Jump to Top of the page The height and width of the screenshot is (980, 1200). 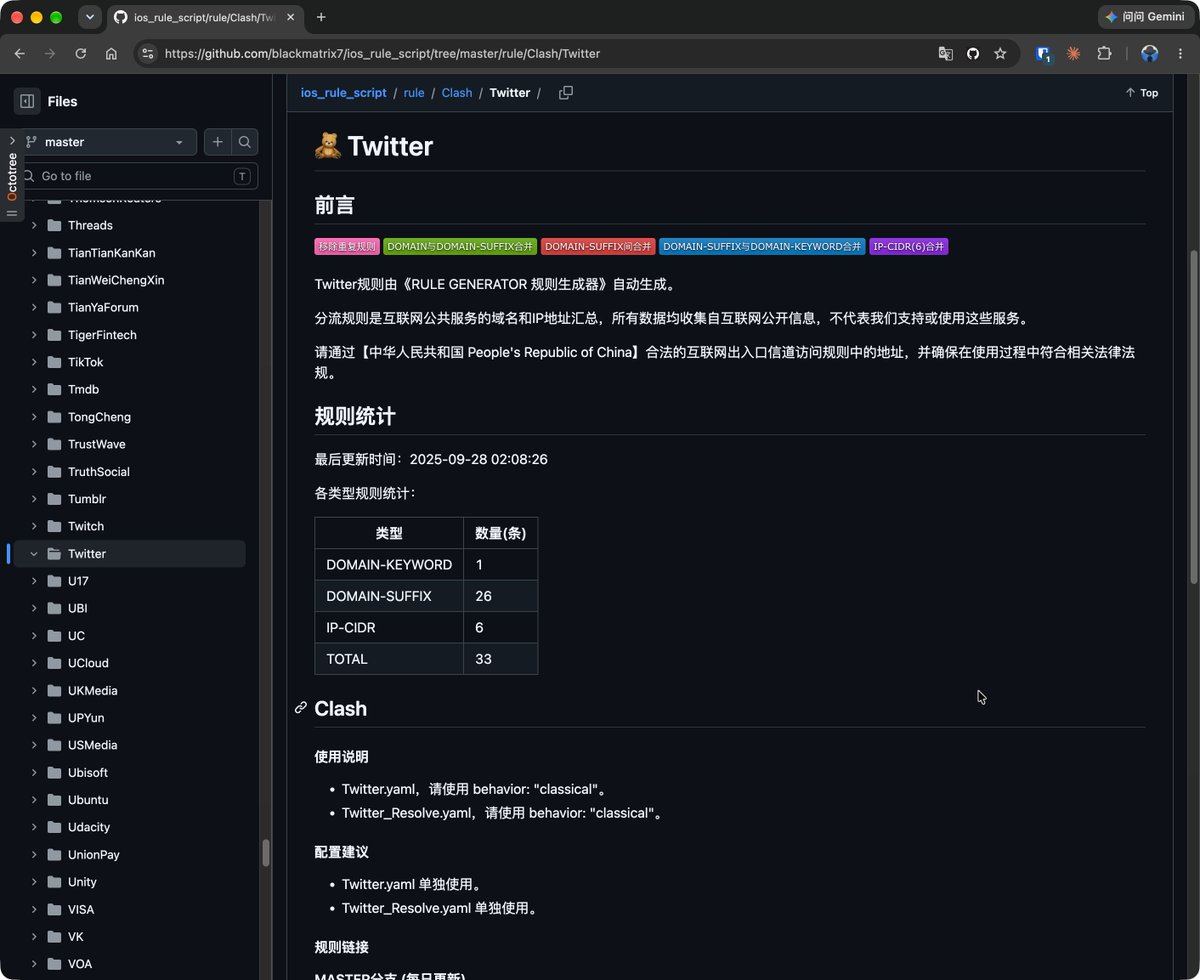click(x=1141, y=93)
